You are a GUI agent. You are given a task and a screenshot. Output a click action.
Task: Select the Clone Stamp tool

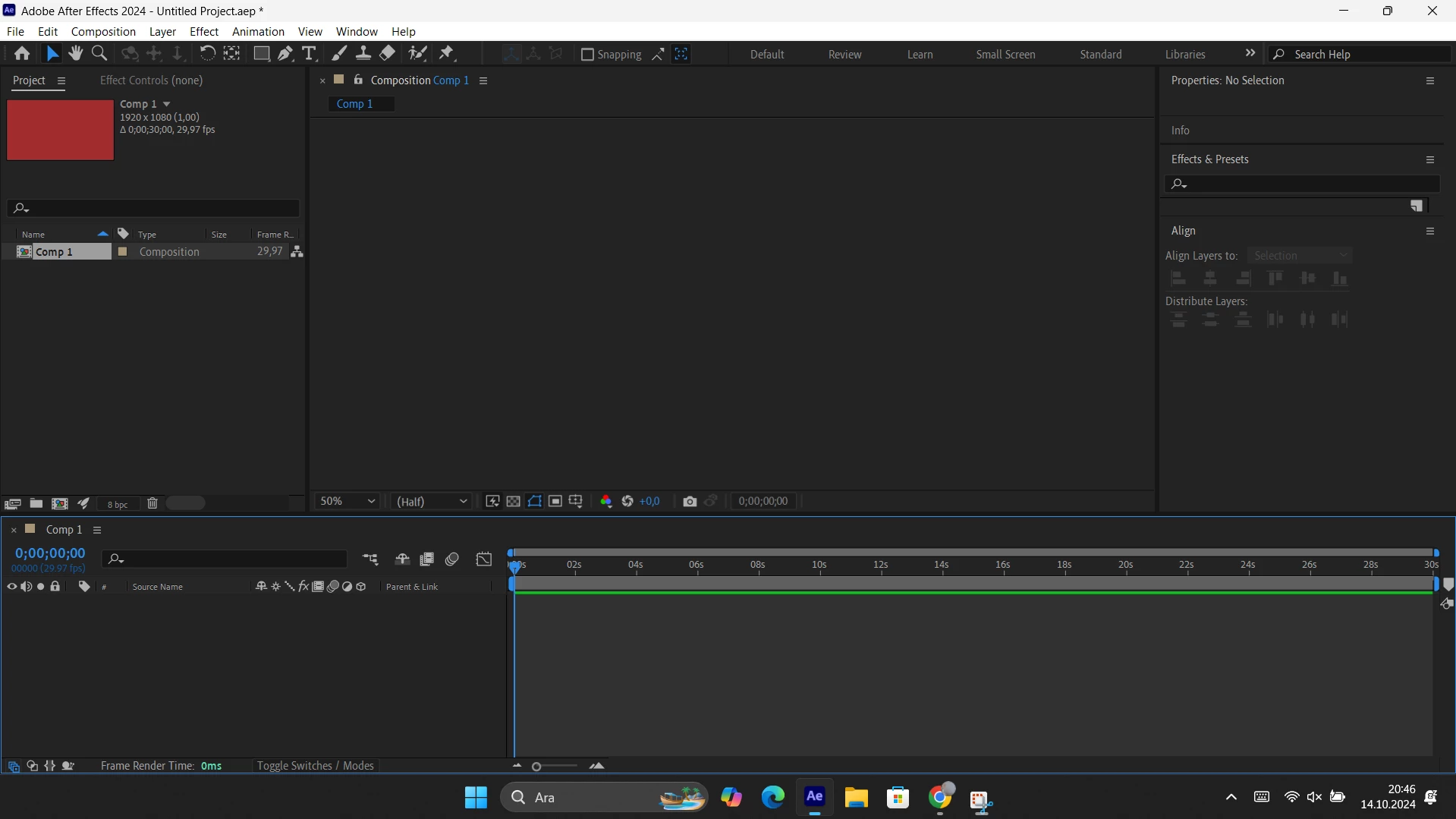click(363, 54)
